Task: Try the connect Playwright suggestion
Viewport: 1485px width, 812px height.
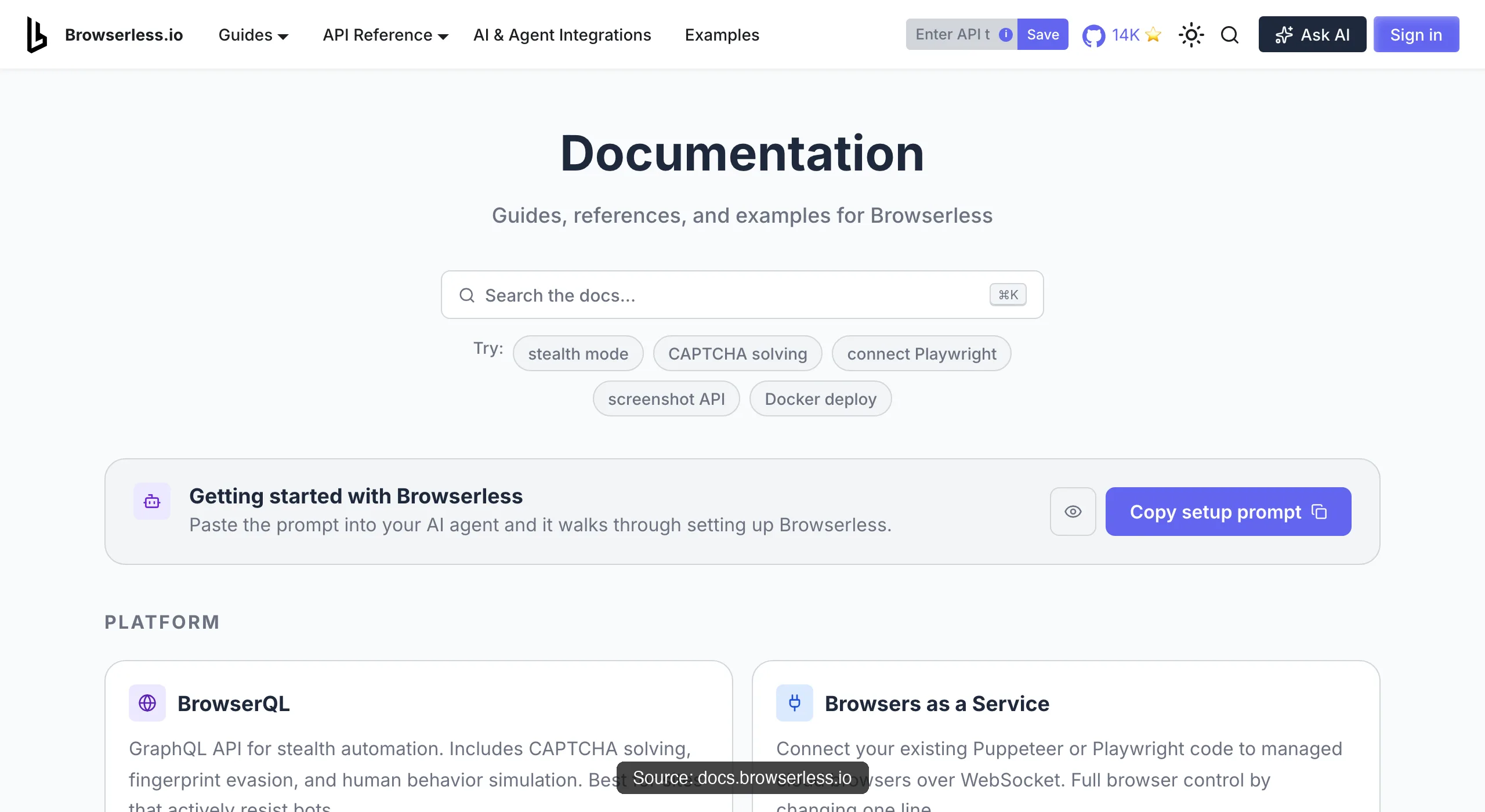Action: (921, 353)
